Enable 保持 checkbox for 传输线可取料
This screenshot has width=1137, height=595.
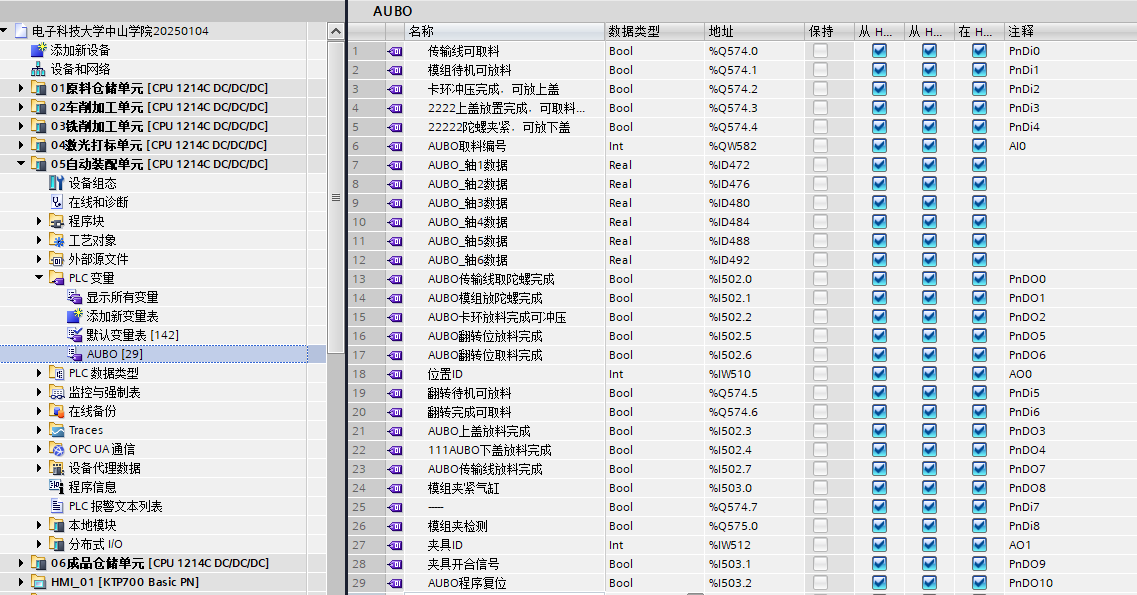(x=820, y=51)
